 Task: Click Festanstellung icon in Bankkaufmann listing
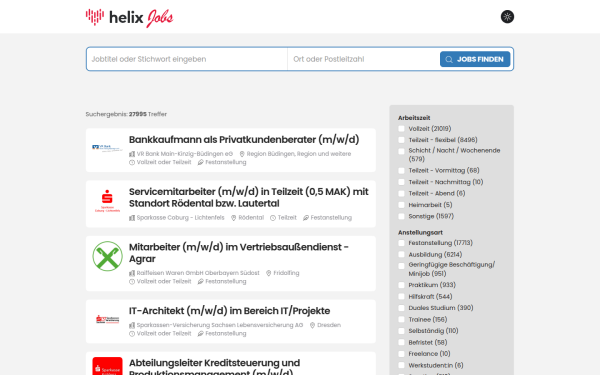coord(201,162)
